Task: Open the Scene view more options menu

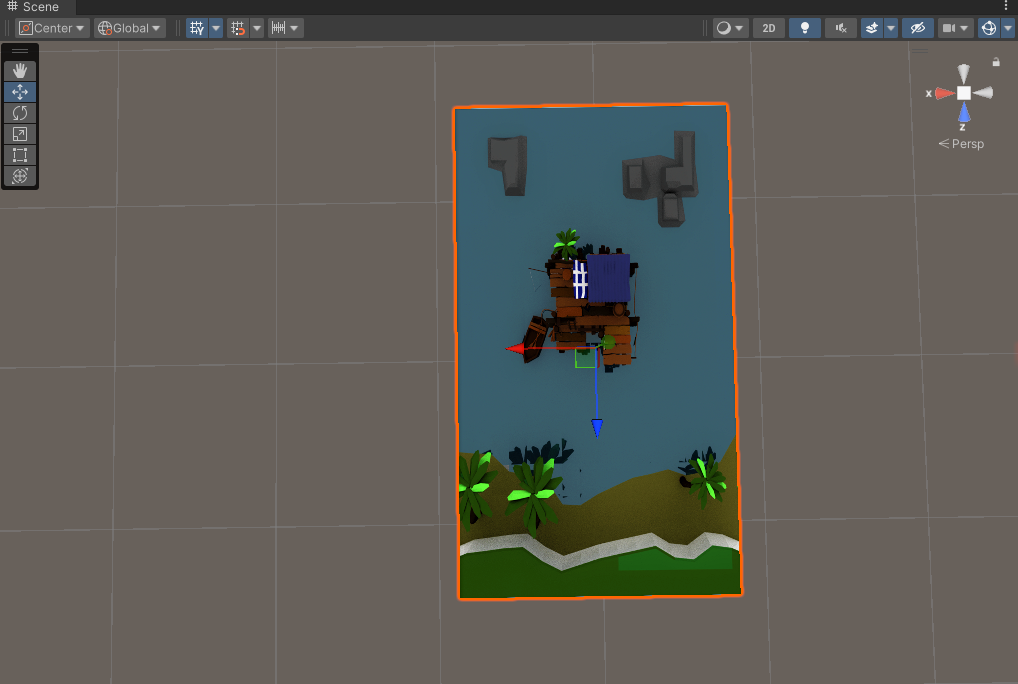Action: (1006, 7)
